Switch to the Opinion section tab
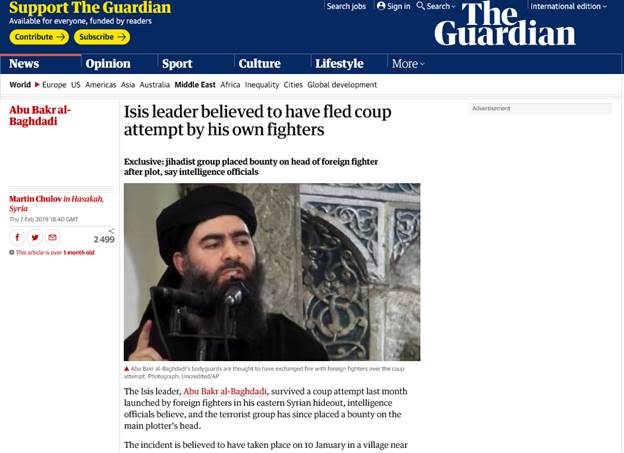This screenshot has width=624, height=453. click(x=108, y=64)
